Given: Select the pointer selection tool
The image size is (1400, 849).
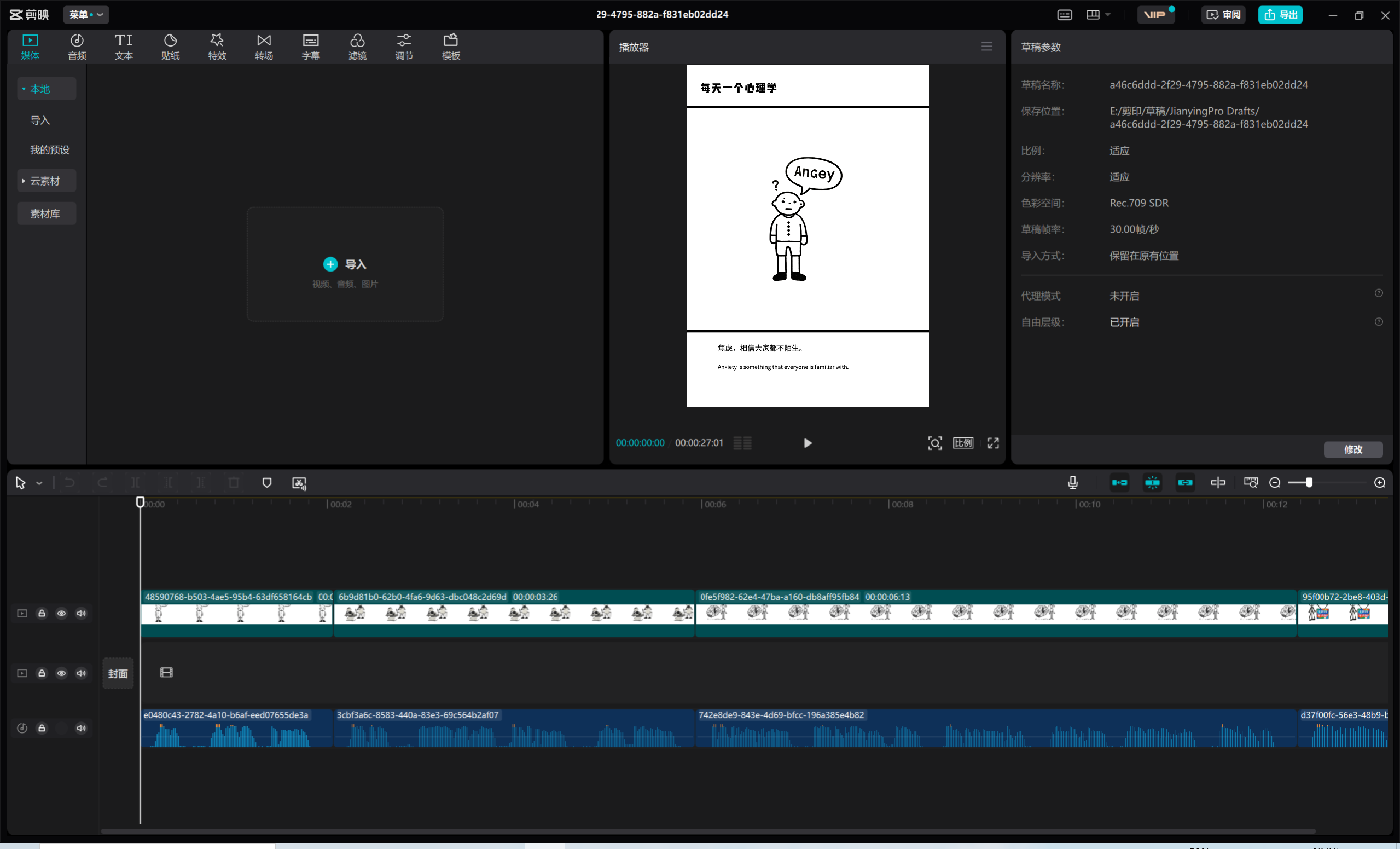Looking at the screenshot, I should [20, 483].
